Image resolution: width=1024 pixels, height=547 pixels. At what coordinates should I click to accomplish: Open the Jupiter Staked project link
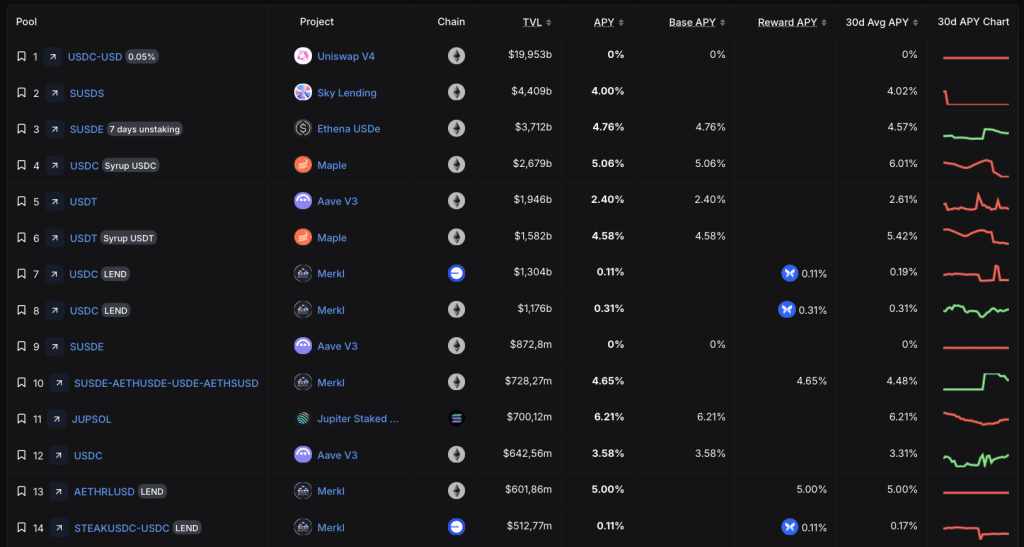pos(357,419)
